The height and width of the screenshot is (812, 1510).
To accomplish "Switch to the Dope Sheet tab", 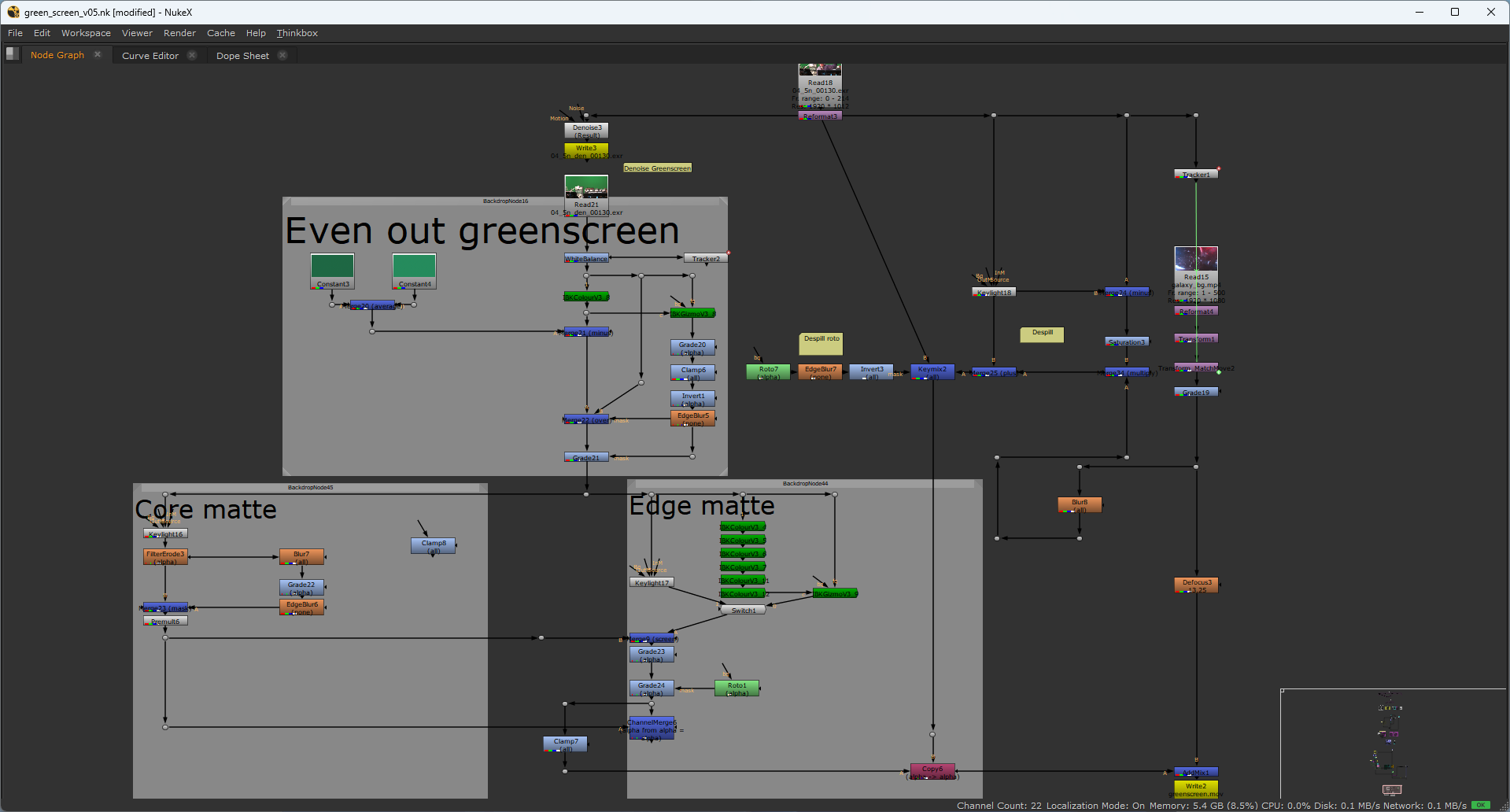I will (x=242, y=56).
